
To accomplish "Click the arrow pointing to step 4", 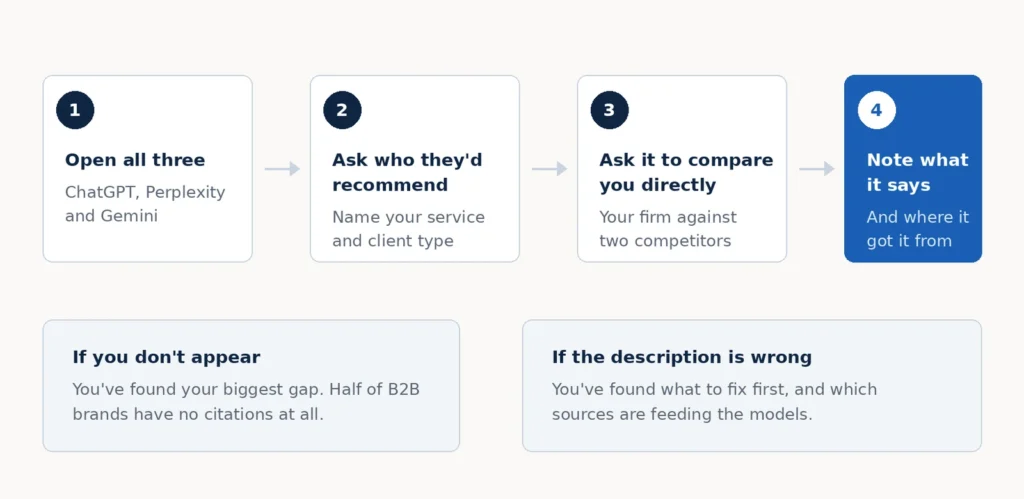I will click(816, 169).
